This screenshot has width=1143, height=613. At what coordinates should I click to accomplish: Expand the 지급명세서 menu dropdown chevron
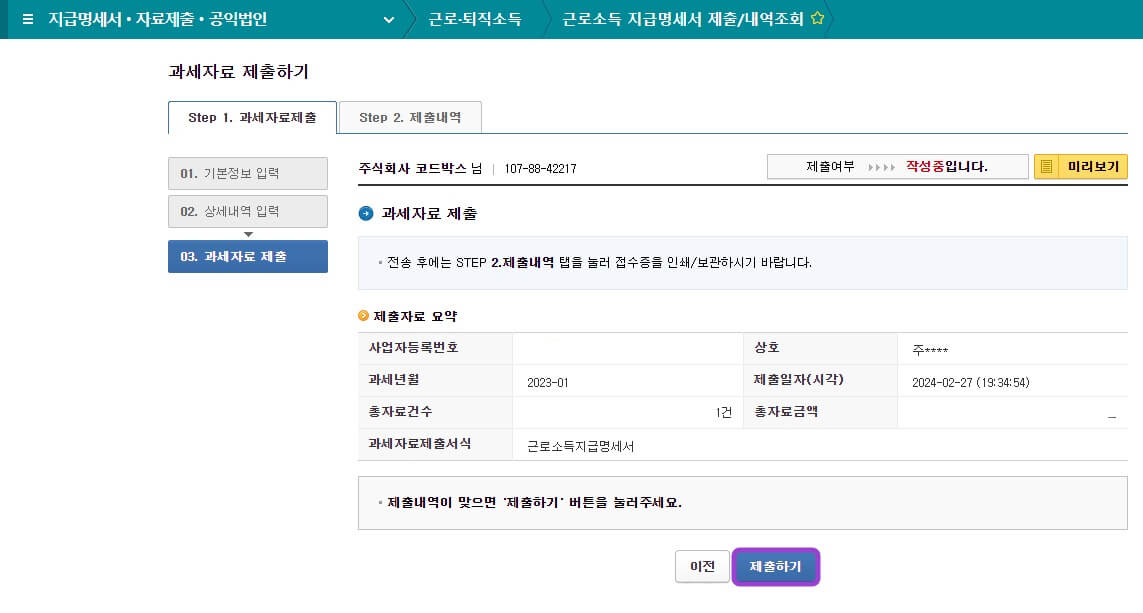pos(389,19)
